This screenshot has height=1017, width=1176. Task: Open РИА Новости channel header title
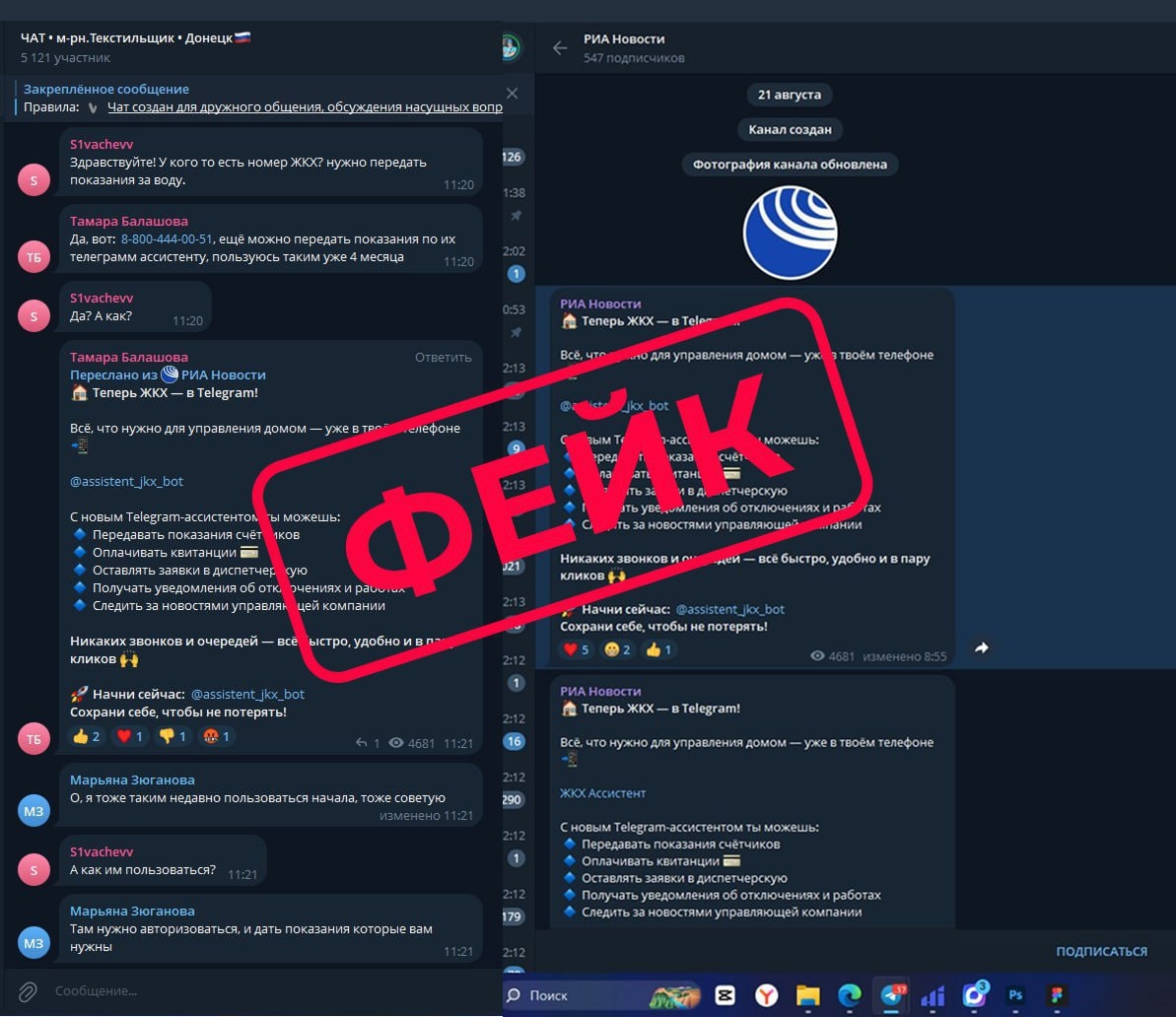pos(624,39)
